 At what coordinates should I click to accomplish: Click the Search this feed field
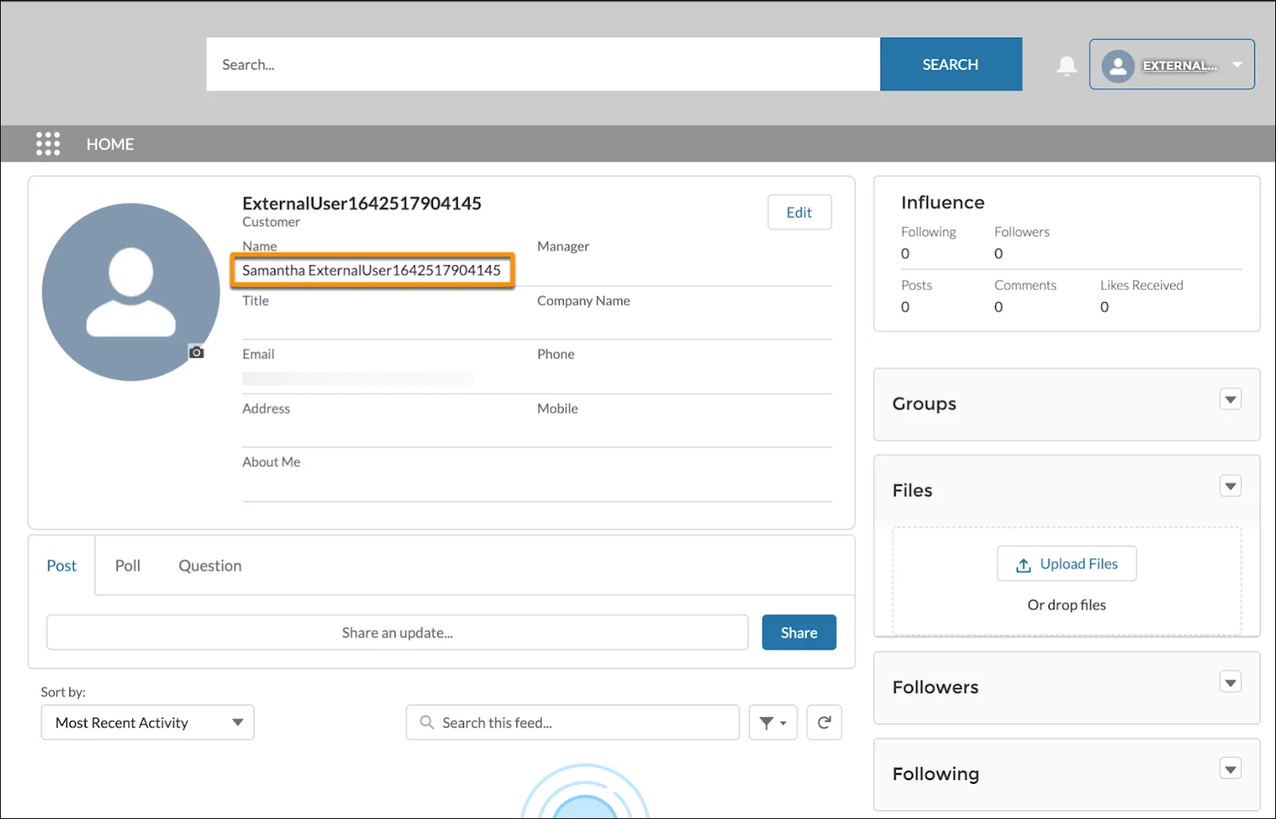tap(572, 723)
